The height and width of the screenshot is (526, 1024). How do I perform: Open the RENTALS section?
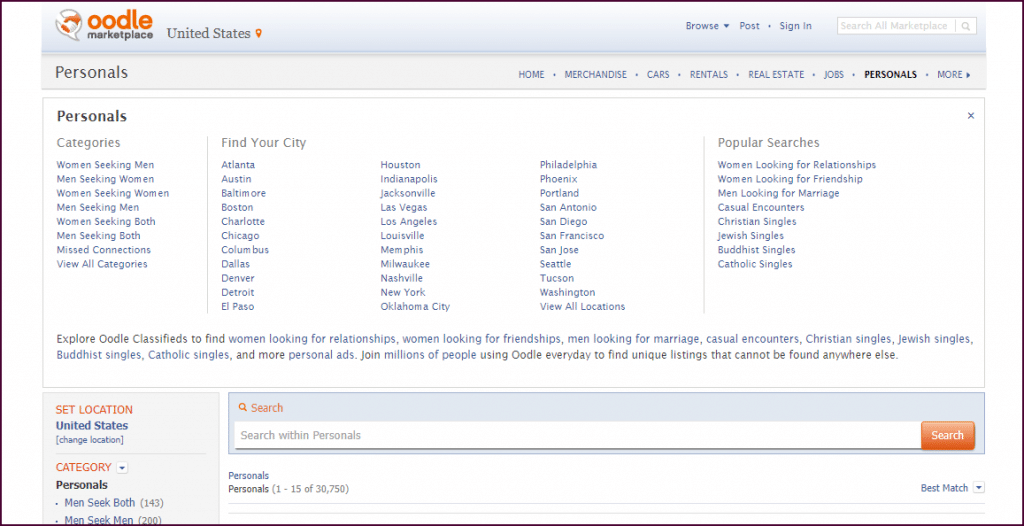click(x=709, y=74)
